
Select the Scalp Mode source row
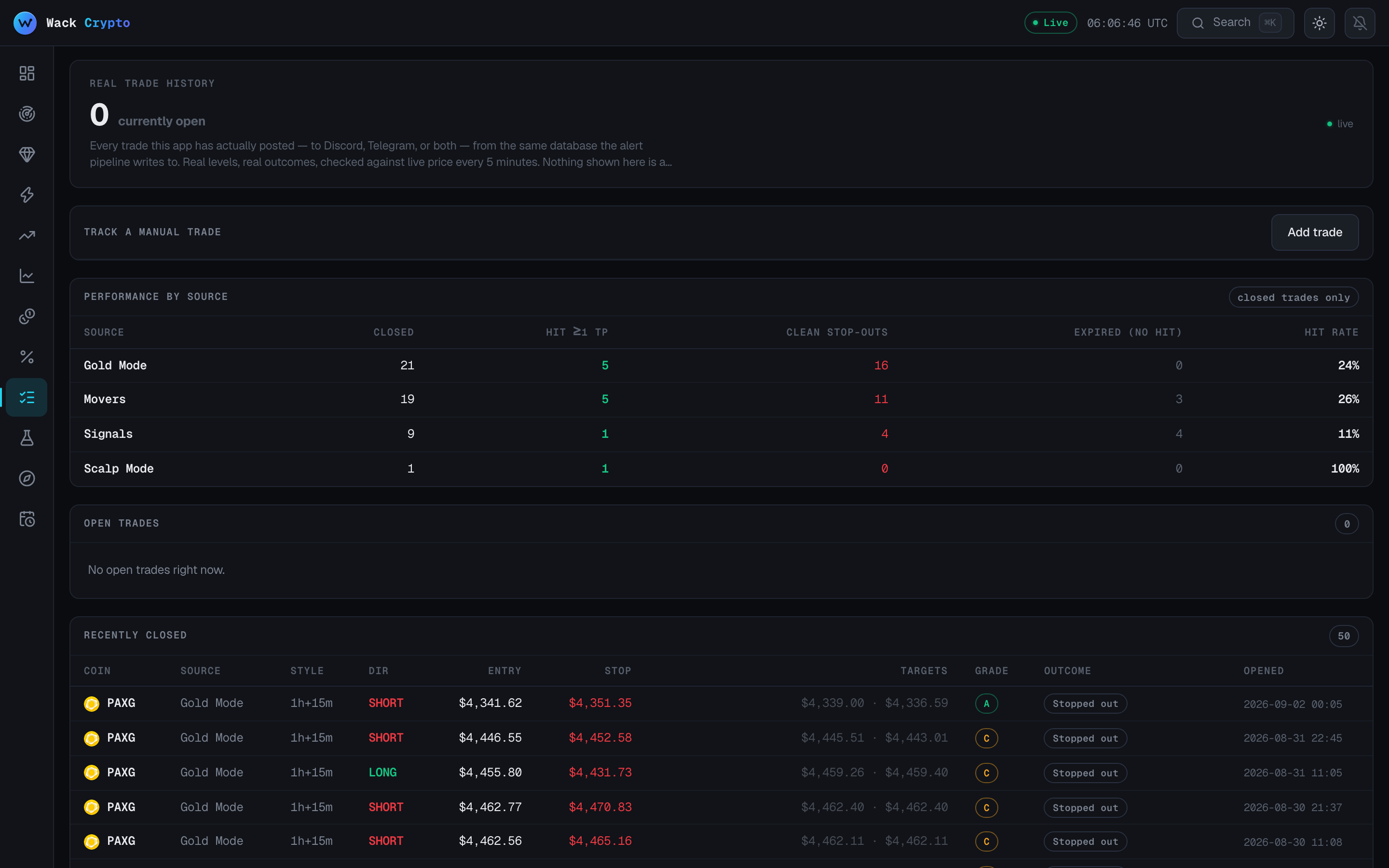[x=721, y=469]
